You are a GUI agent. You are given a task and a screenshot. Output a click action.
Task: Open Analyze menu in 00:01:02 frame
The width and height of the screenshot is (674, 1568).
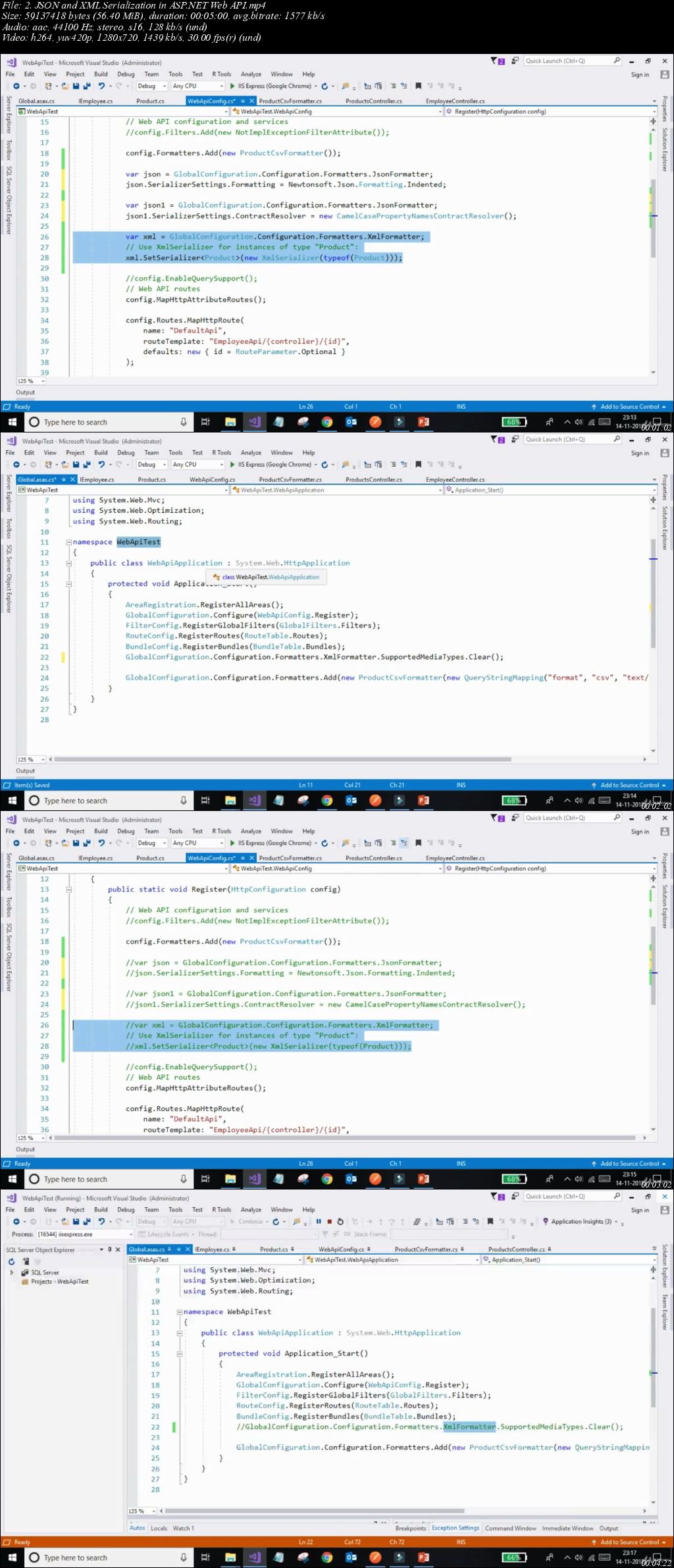pos(251,74)
